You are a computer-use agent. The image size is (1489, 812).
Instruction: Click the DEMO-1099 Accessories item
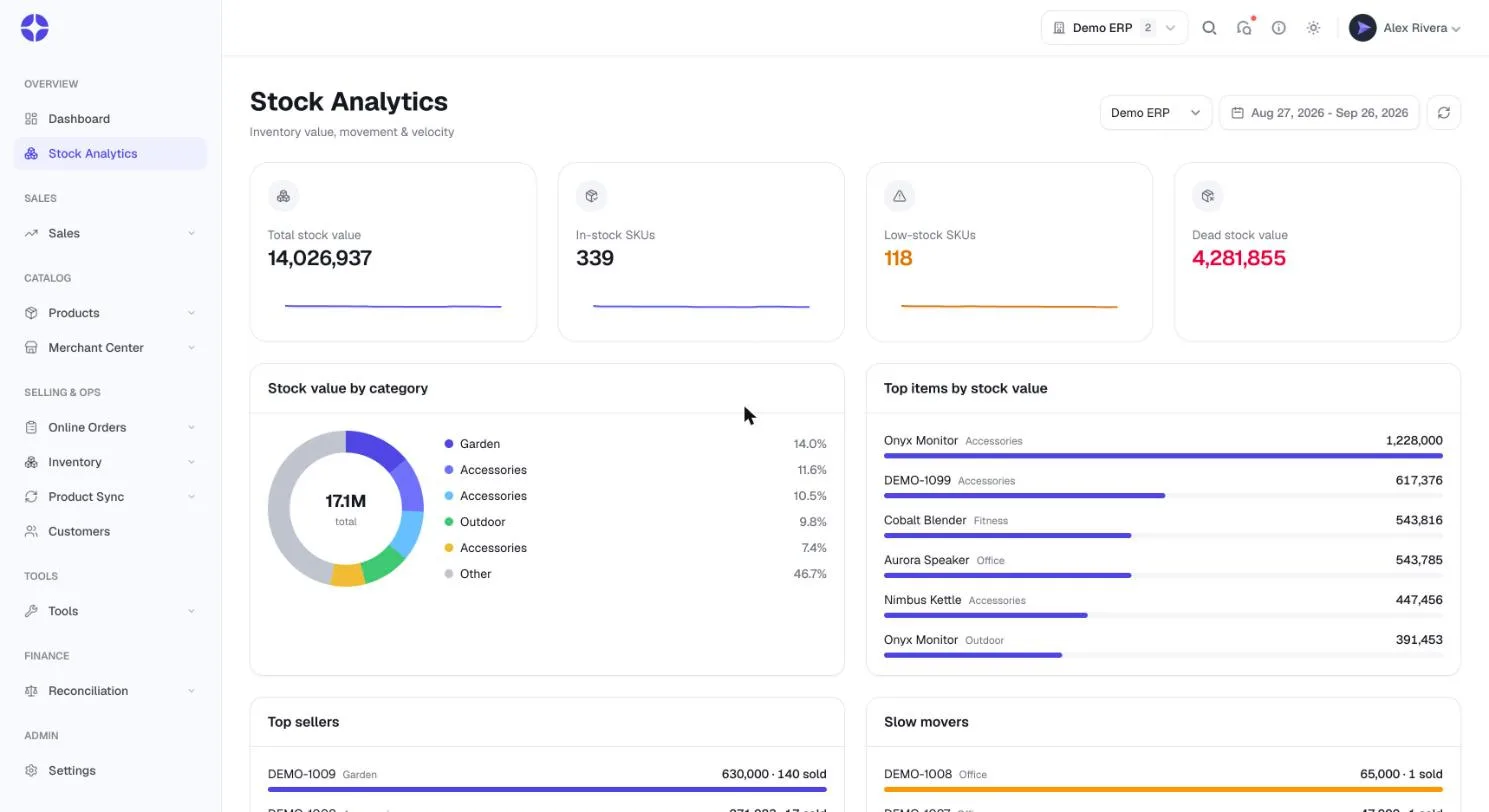(x=1163, y=486)
